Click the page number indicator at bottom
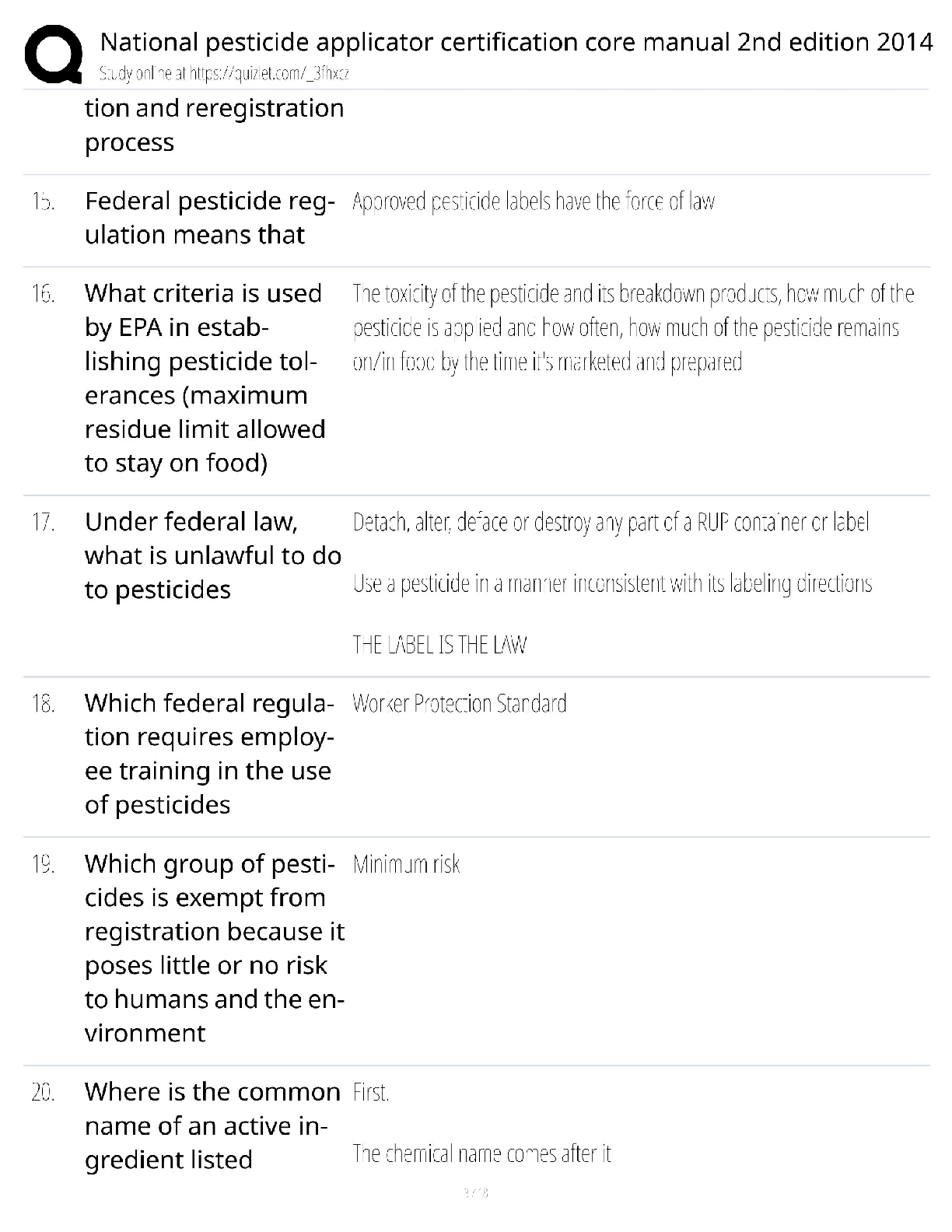 (x=475, y=1192)
